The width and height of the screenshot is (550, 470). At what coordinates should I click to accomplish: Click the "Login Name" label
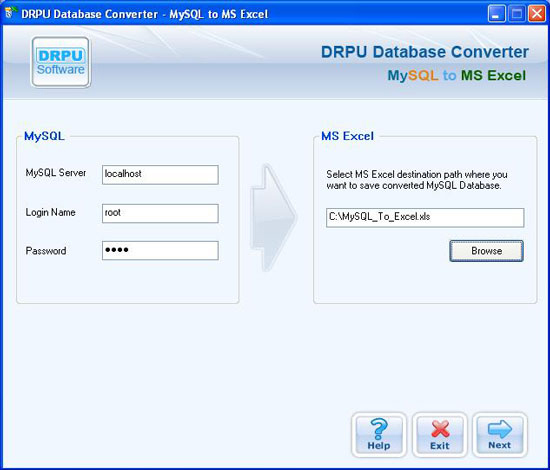(x=51, y=212)
